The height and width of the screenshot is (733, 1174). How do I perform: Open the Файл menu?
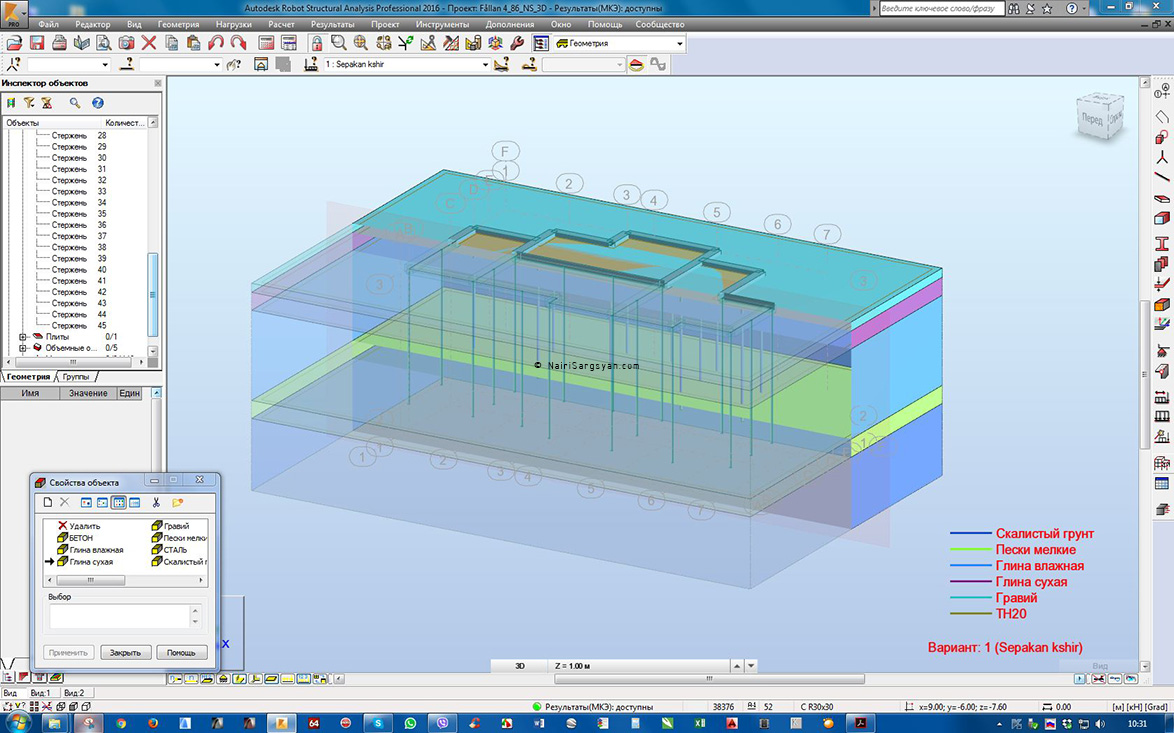(x=49, y=24)
